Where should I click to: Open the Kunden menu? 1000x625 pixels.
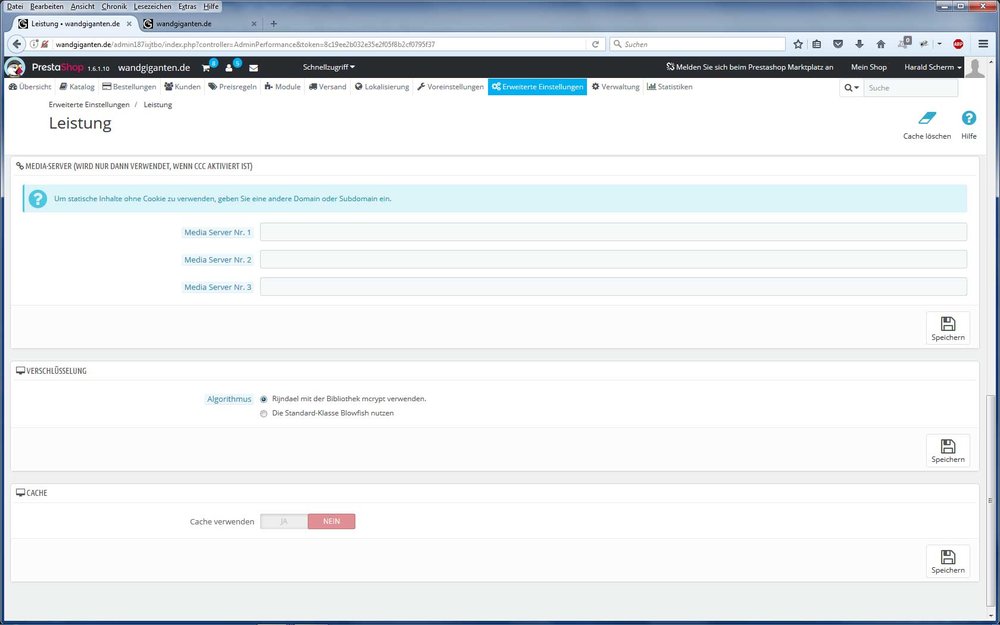coord(182,87)
